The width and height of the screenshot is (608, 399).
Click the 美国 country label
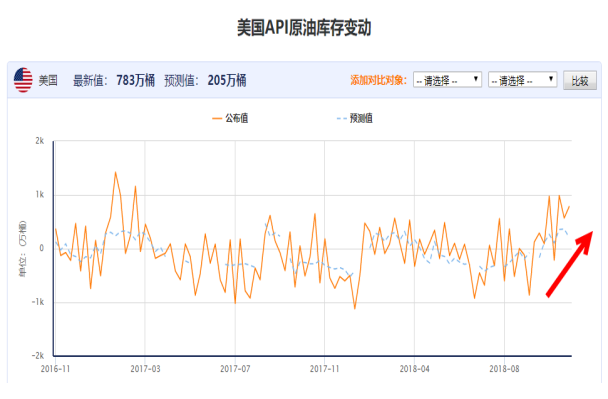coord(48,81)
